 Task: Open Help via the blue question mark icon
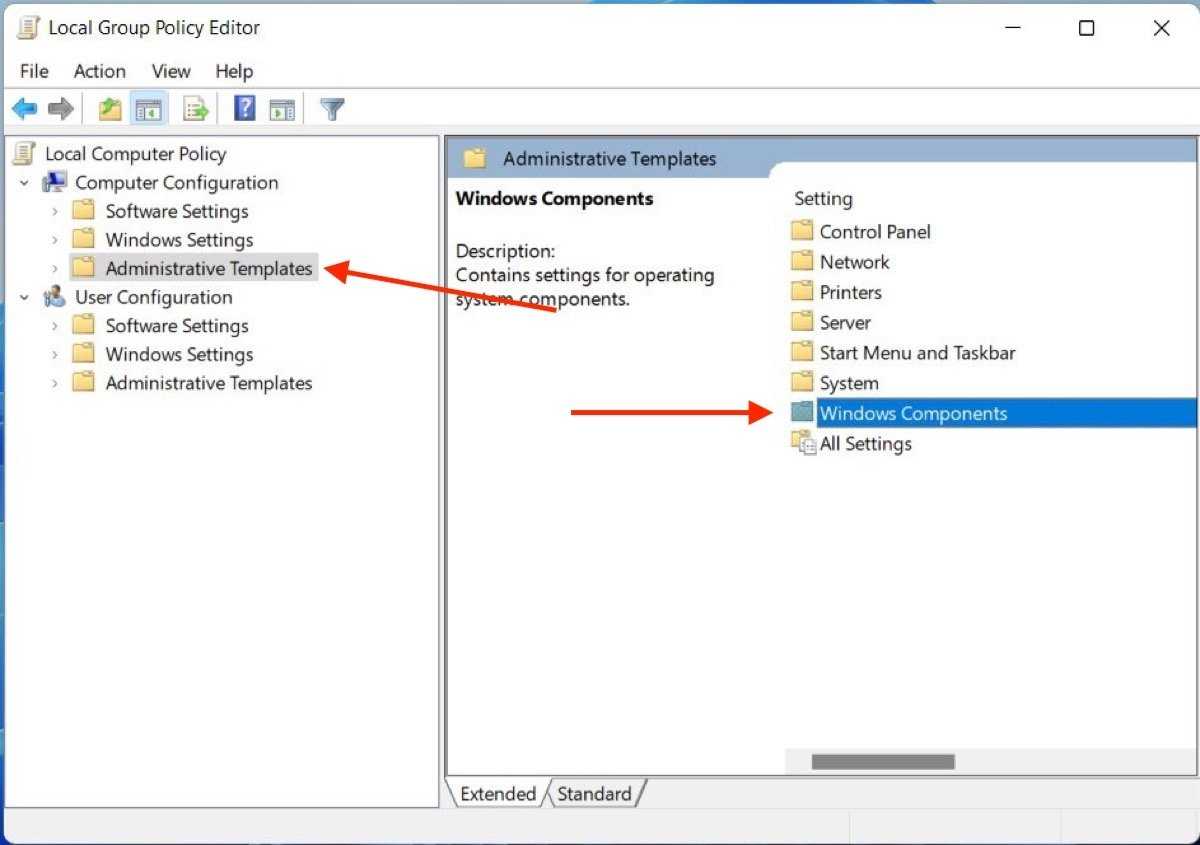pos(244,109)
